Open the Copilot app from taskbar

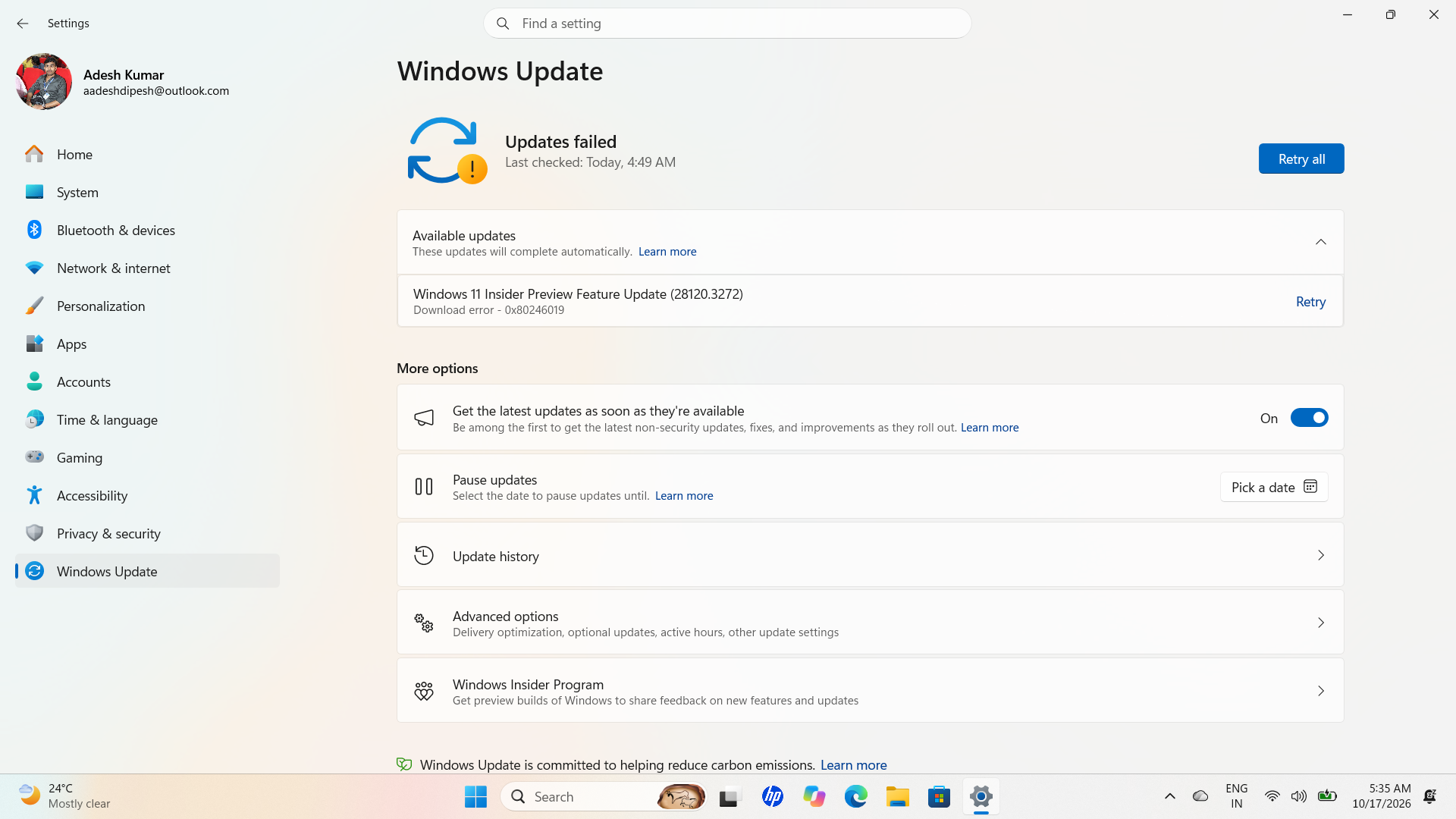pos(814,797)
